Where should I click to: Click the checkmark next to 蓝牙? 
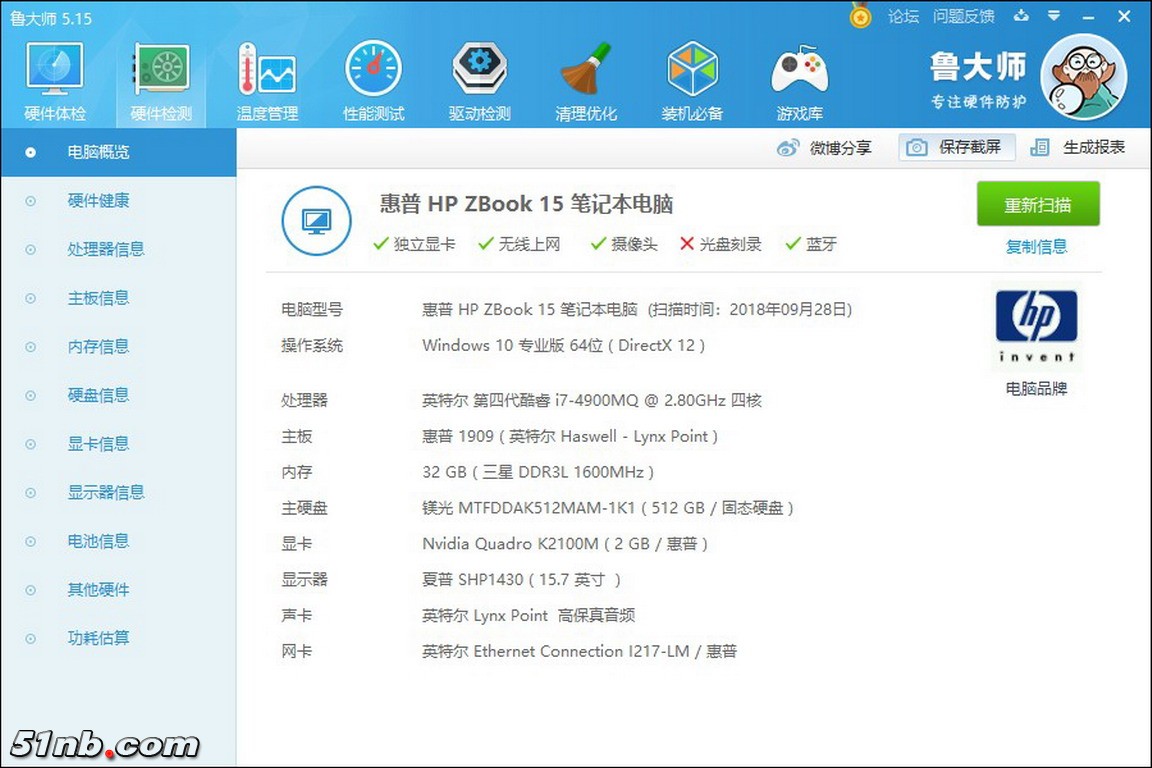(794, 242)
